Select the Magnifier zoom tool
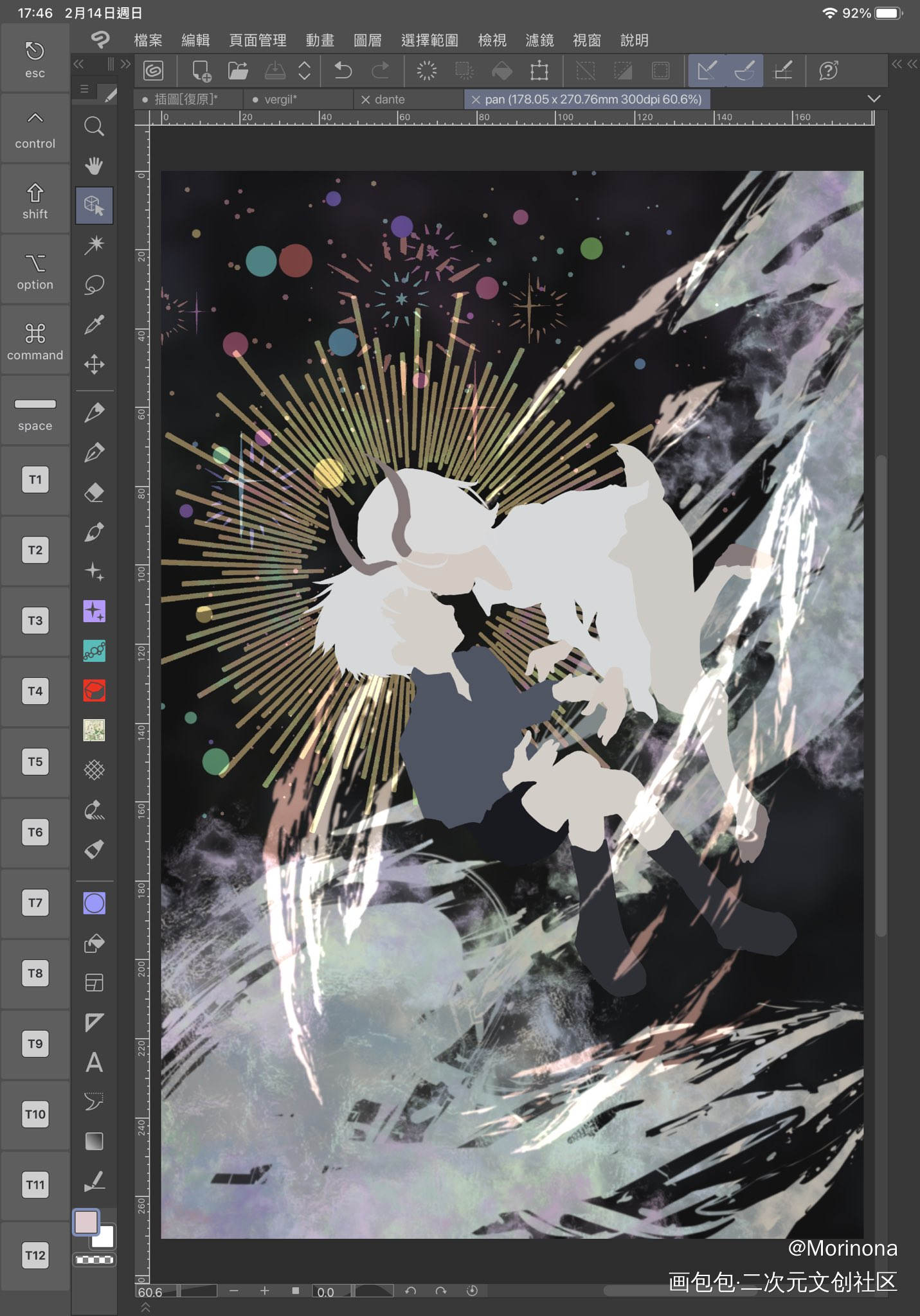 tap(94, 126)
